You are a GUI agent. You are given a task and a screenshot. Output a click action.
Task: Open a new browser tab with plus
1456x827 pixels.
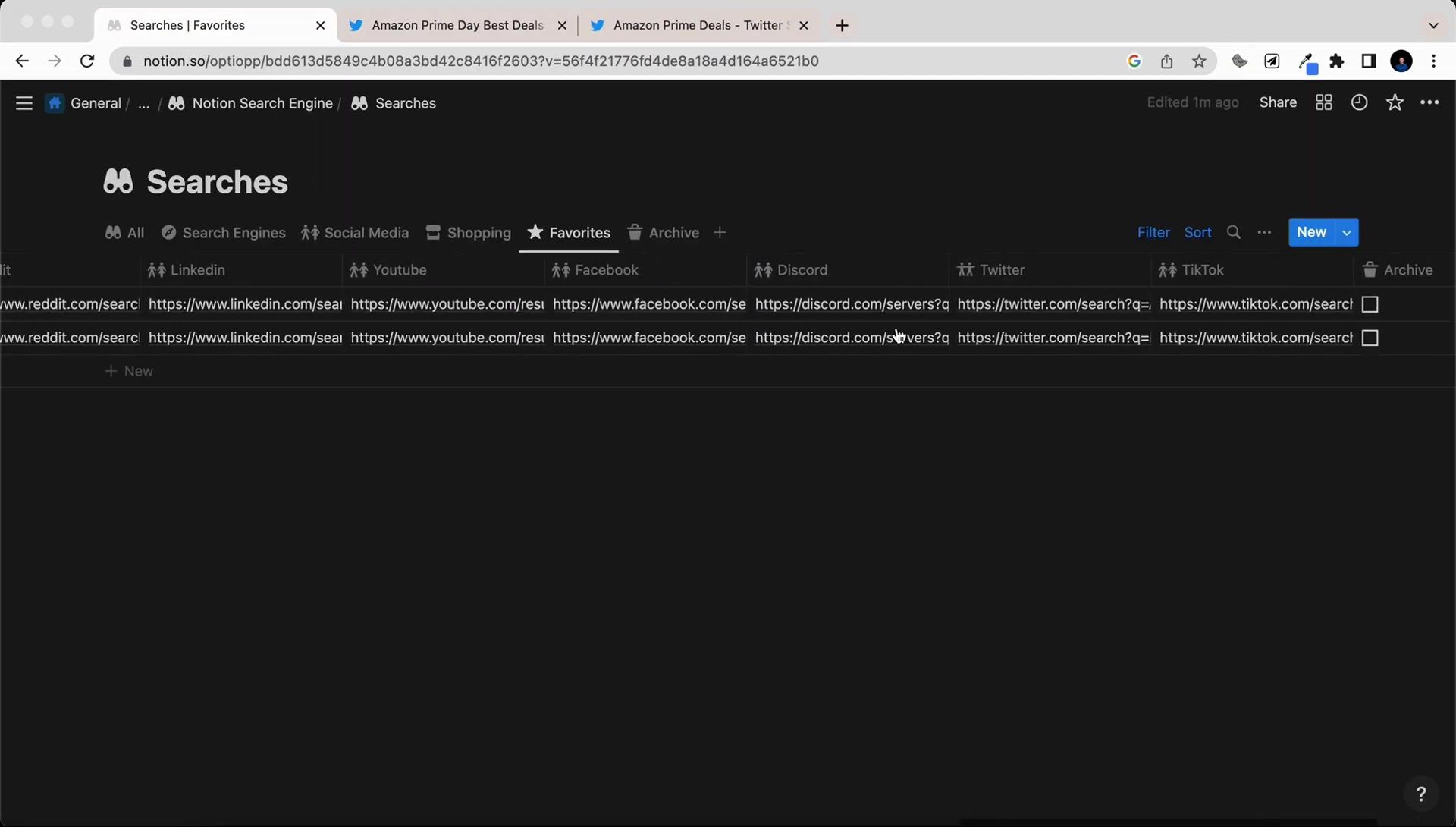click(x=842, y=25)
